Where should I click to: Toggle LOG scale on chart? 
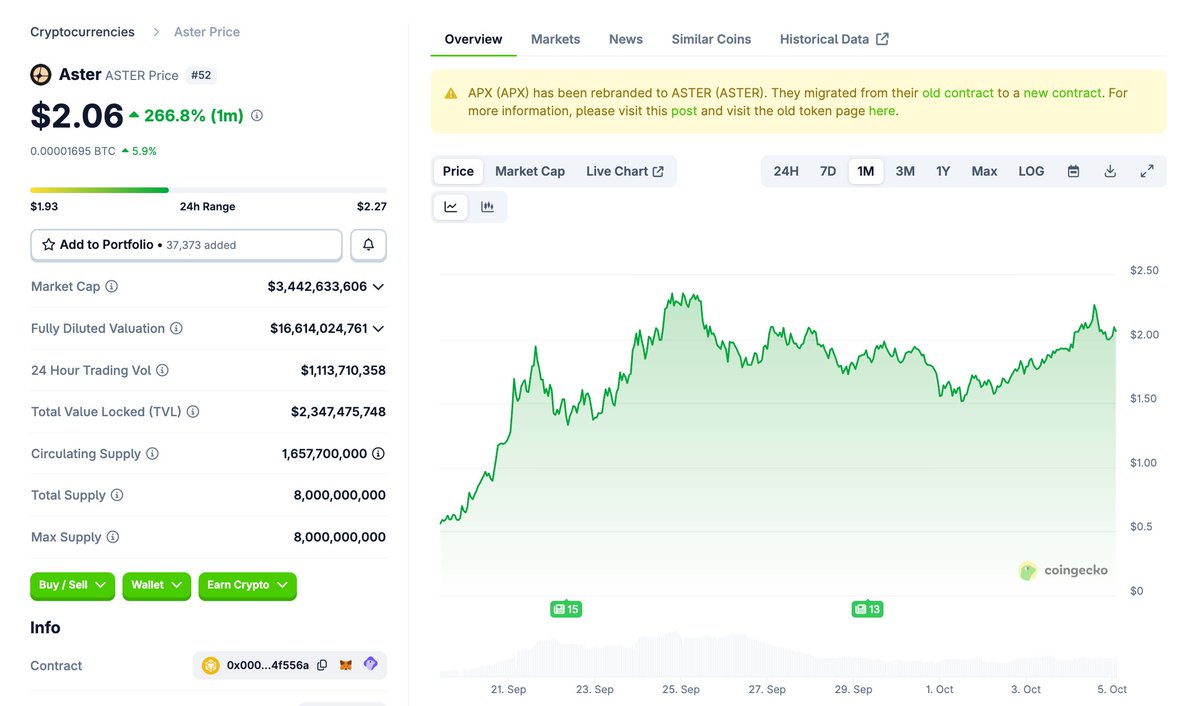tap(1031, 171)
